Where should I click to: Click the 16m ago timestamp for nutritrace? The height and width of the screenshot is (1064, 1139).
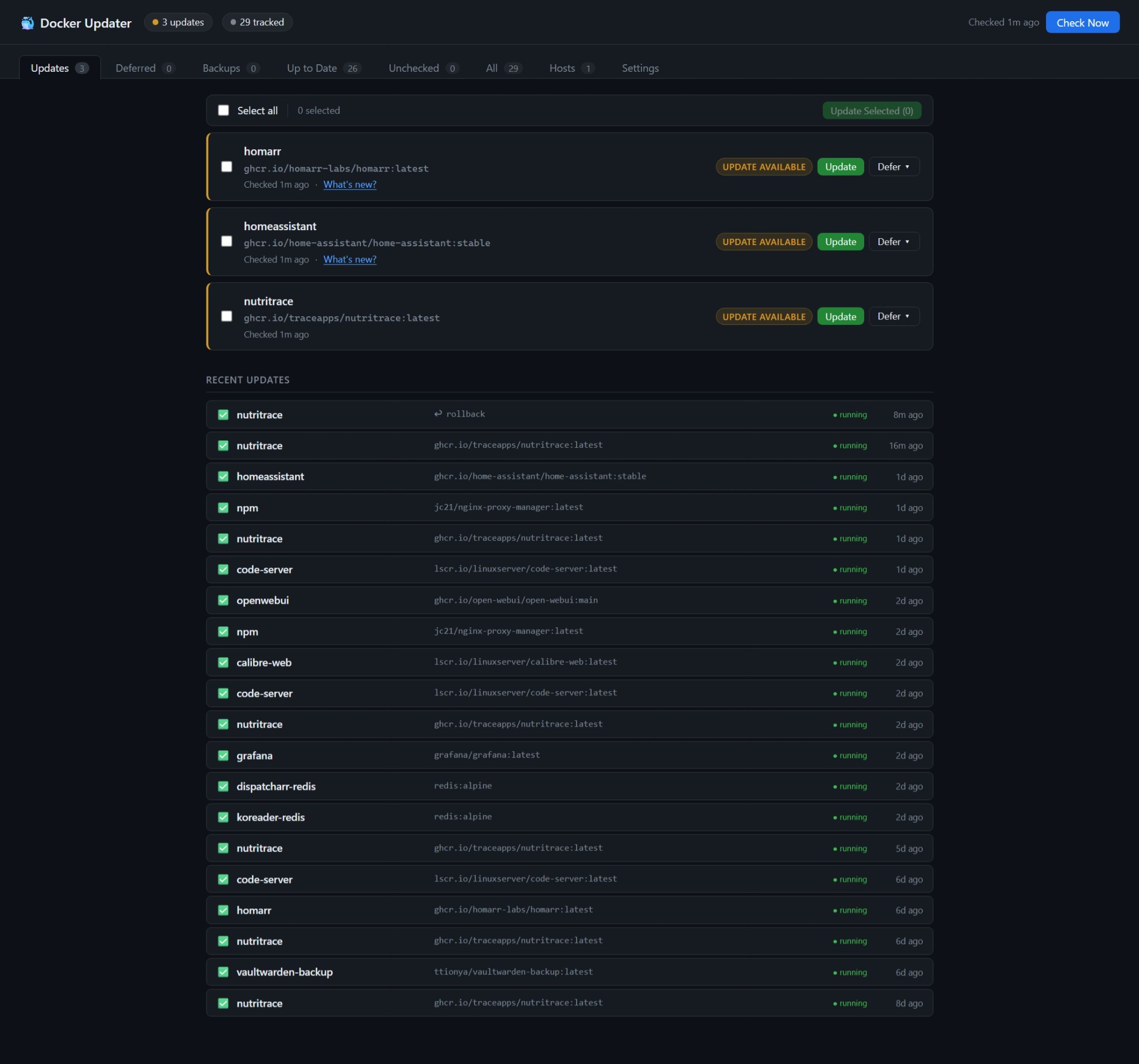(906, 445)
